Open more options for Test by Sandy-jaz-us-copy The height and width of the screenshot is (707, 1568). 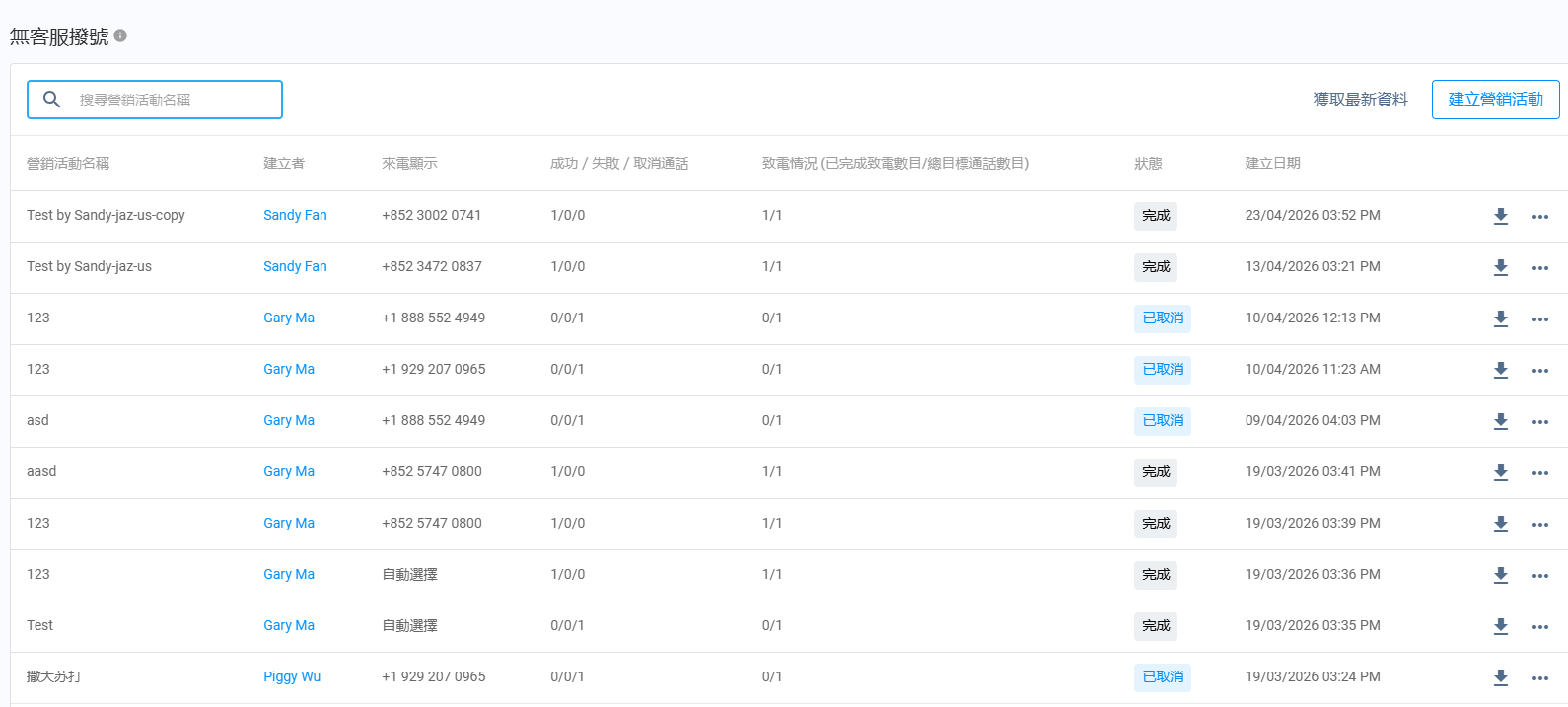tap(1540, 217)
